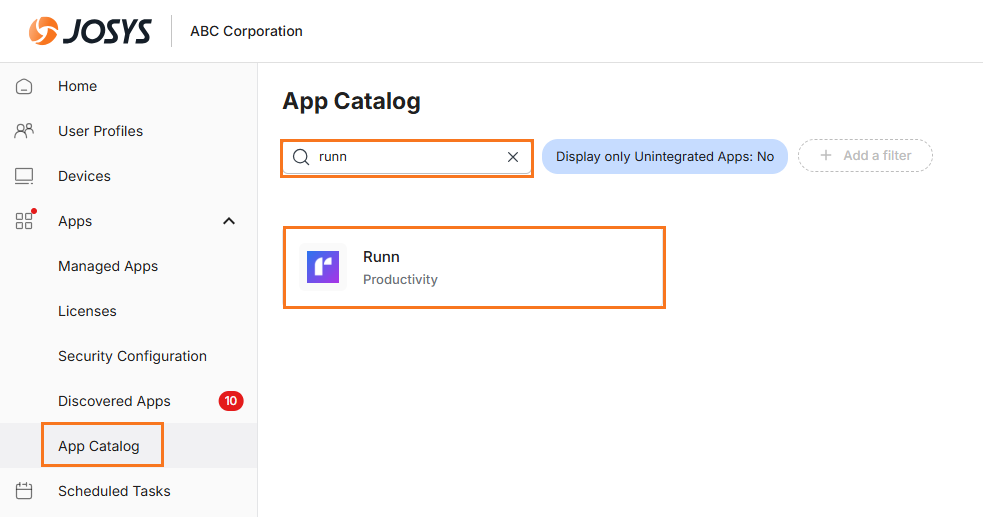Screen dimensions: 983x517
Task: Click the Devices laptop icon
Action: [x=24, y=176]
